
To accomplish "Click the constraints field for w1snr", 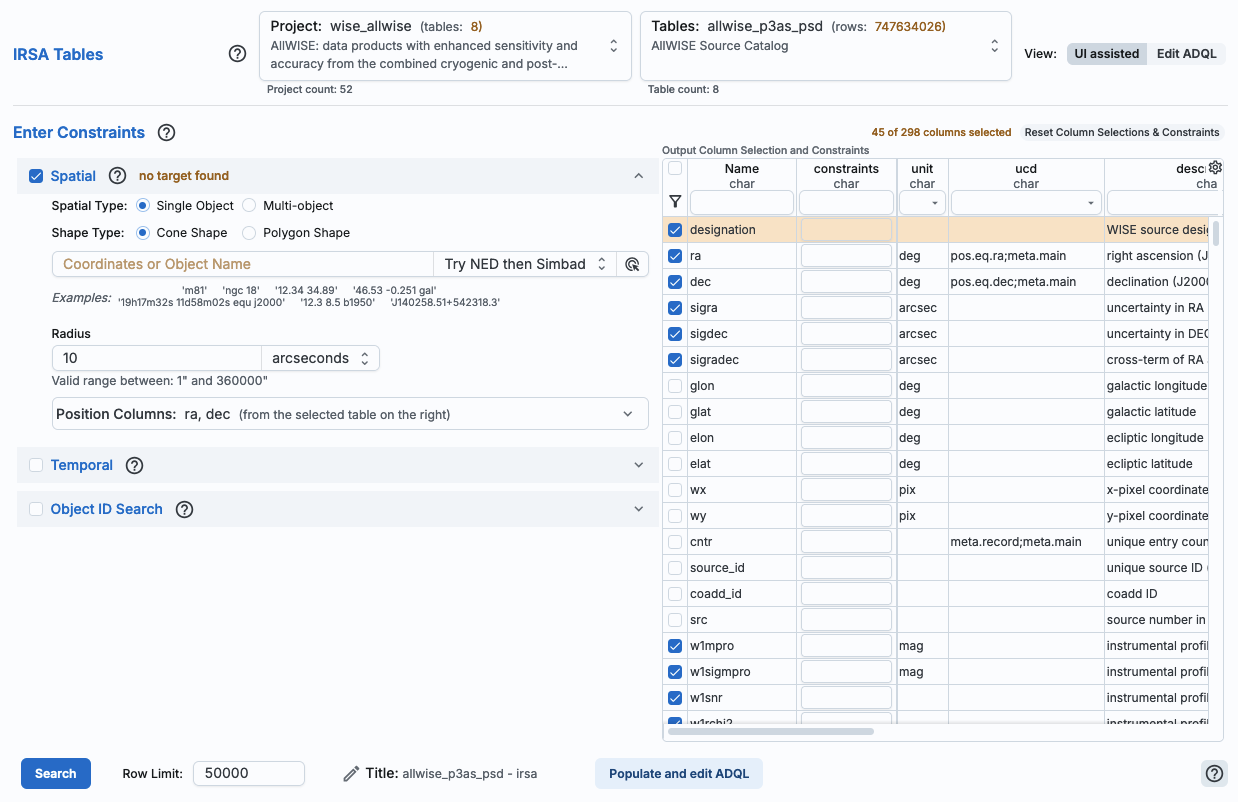I will click(x=846, y=698).
